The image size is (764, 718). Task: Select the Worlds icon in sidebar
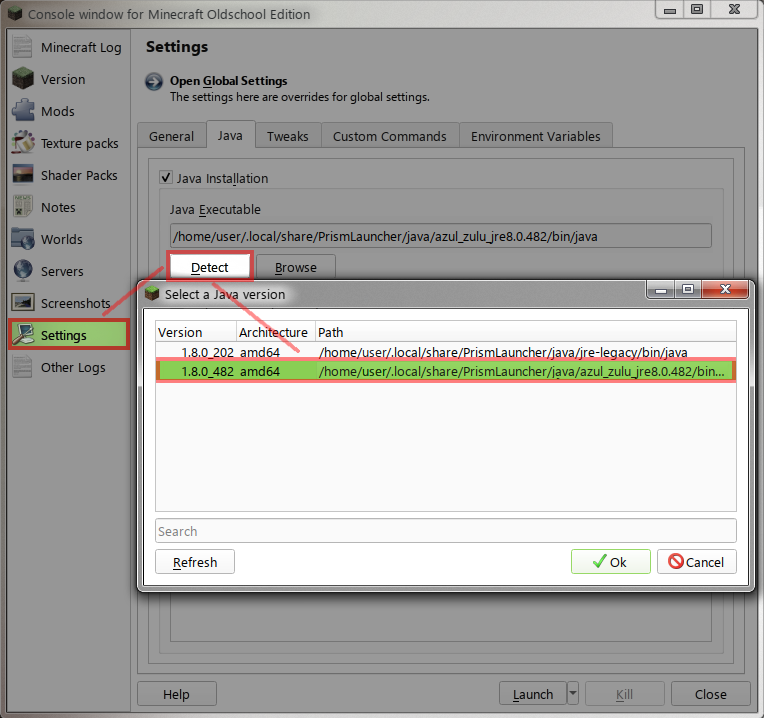click(x=23, y=240)
